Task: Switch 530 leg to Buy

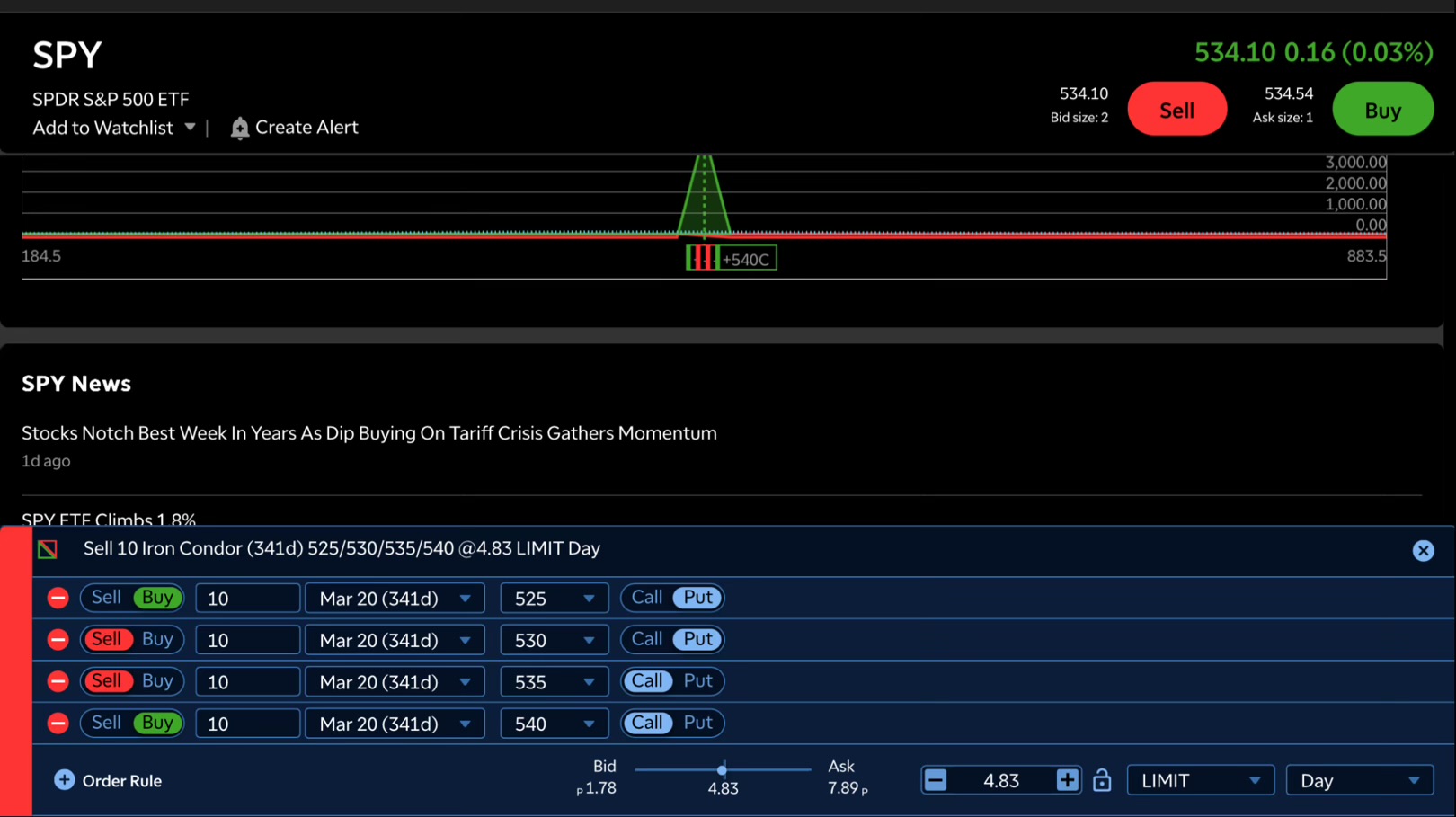Action: (x=157, y=639)
